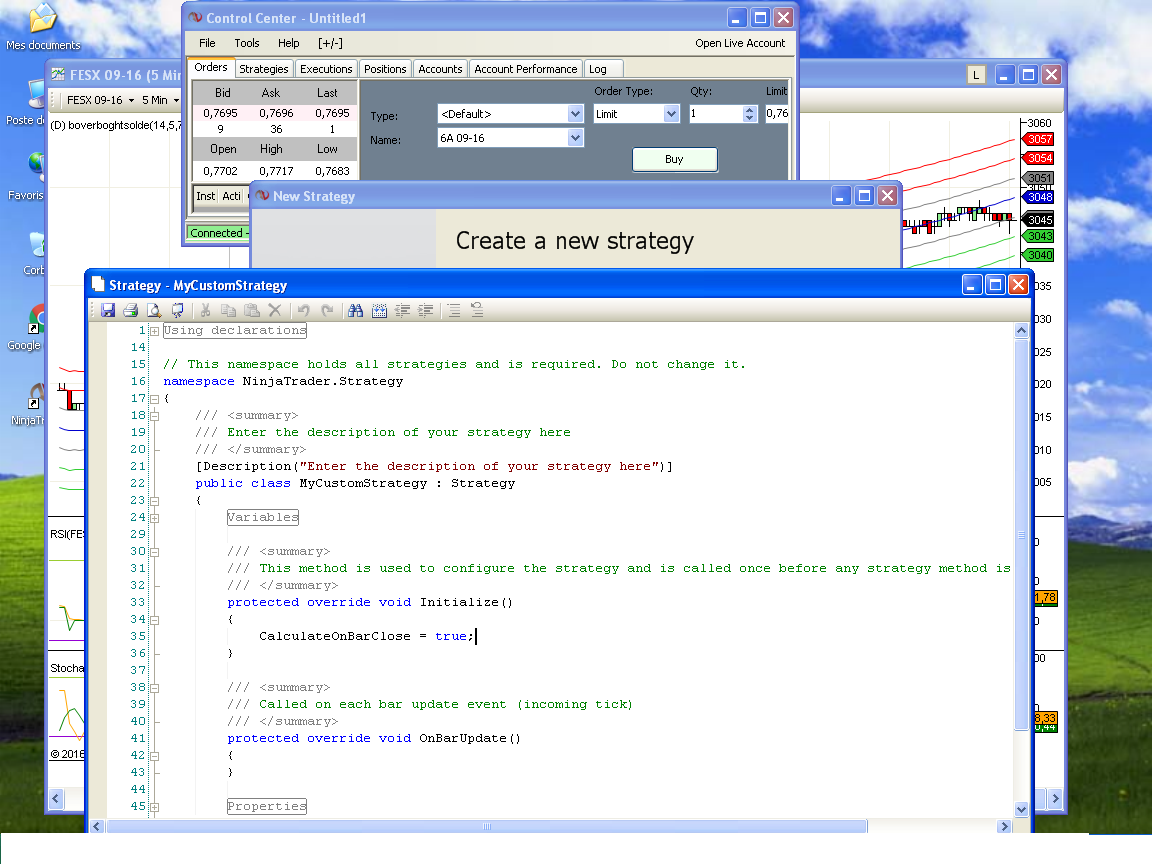The image size is (1152, 864).
Task: Increase indent of the selected code
Action: 425,311
